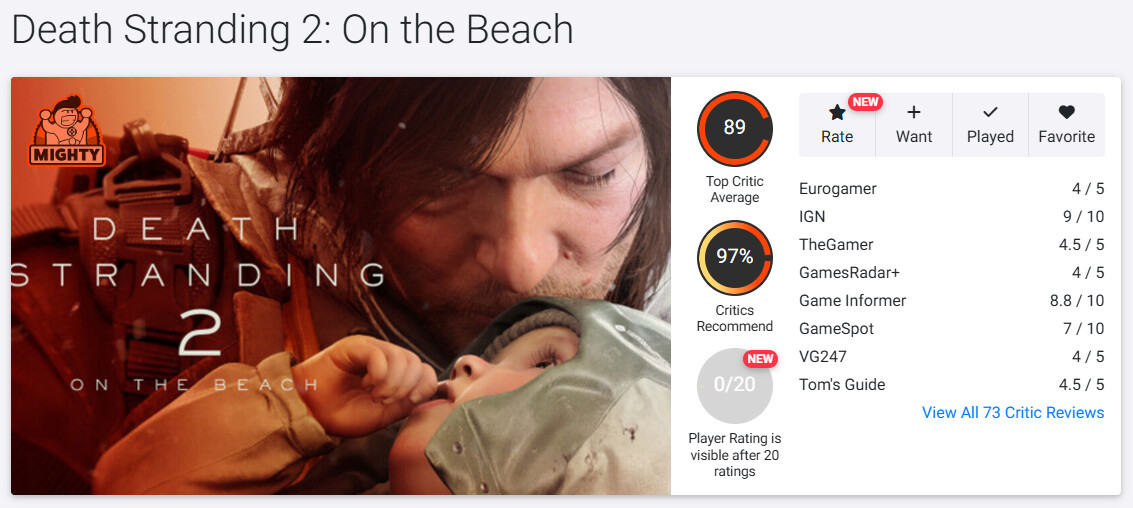Open the IGN review
1133x508 pixels.
coord(812,217)
